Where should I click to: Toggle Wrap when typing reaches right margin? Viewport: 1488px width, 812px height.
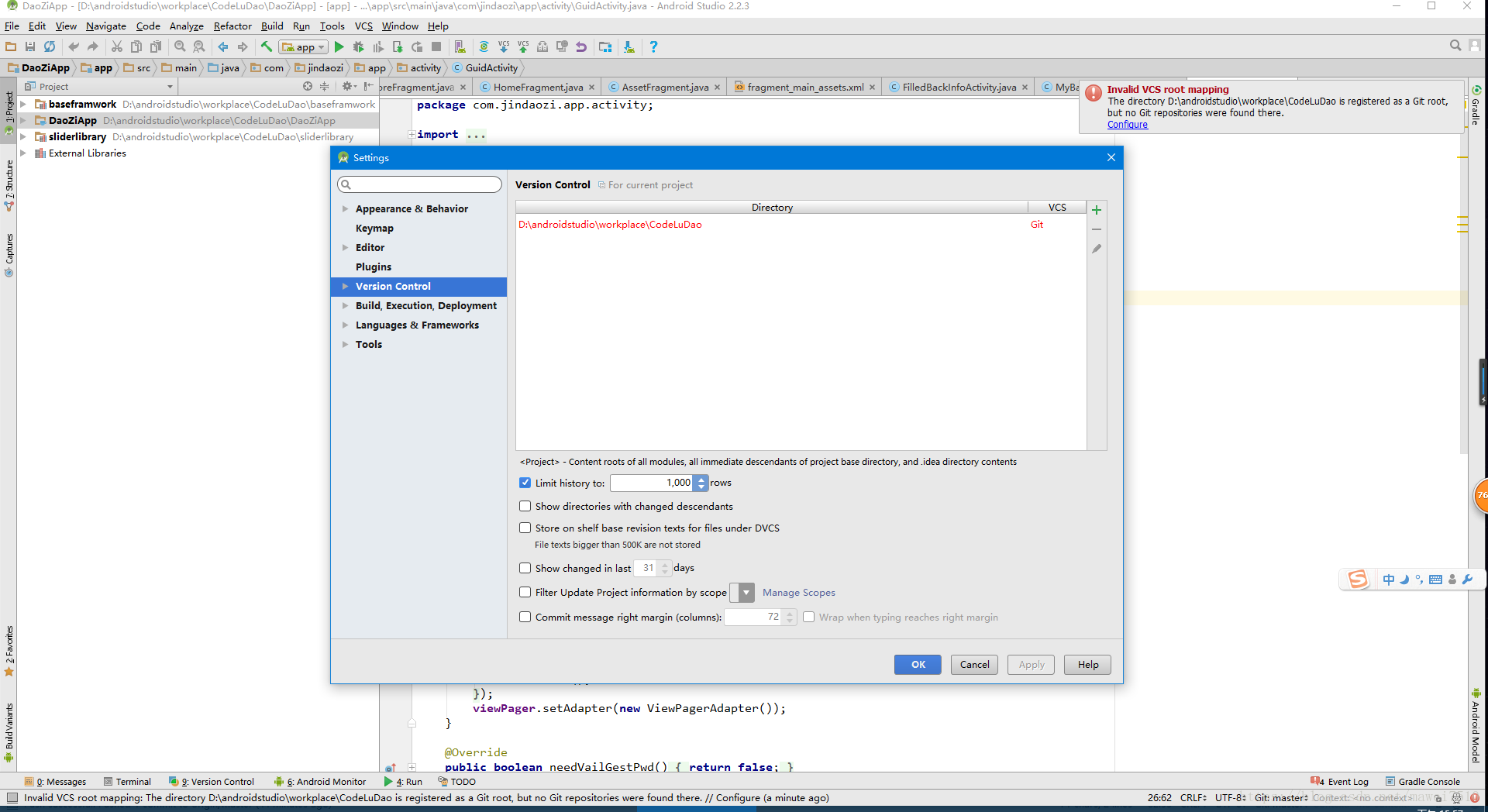pos(809,617)
